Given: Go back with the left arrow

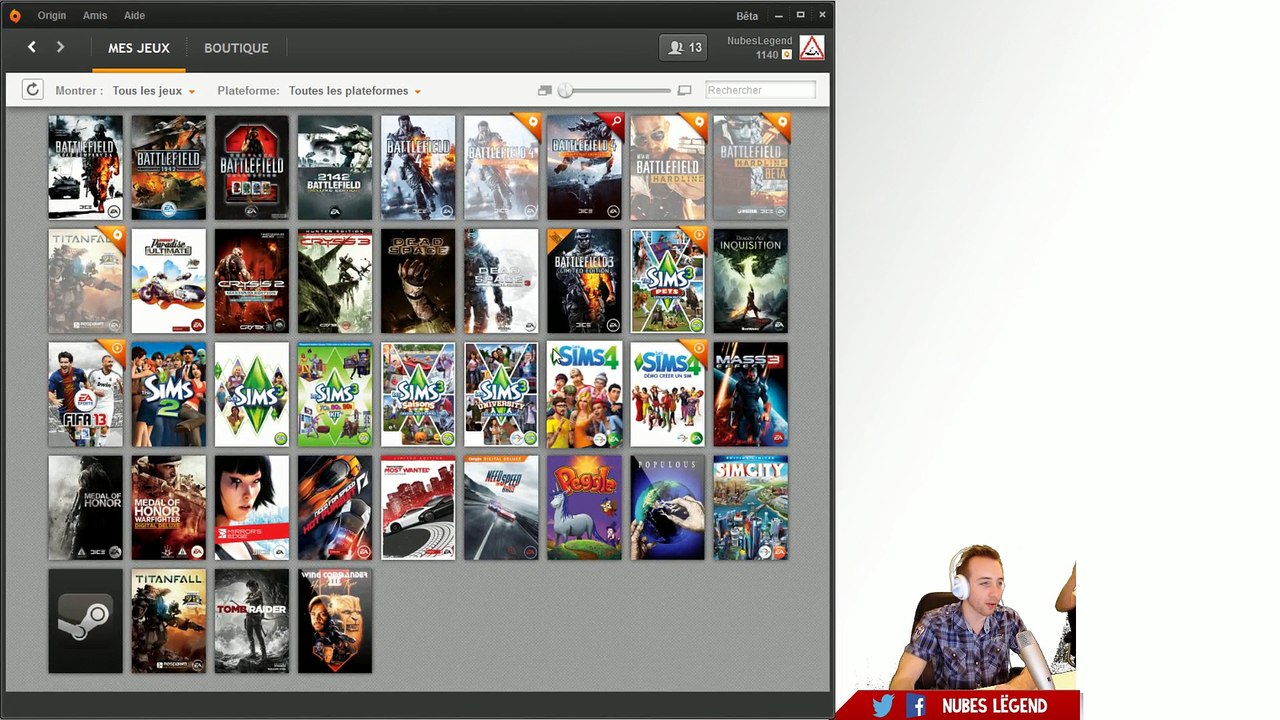Looking at the screenshot, I should click(x=32, y=47).
